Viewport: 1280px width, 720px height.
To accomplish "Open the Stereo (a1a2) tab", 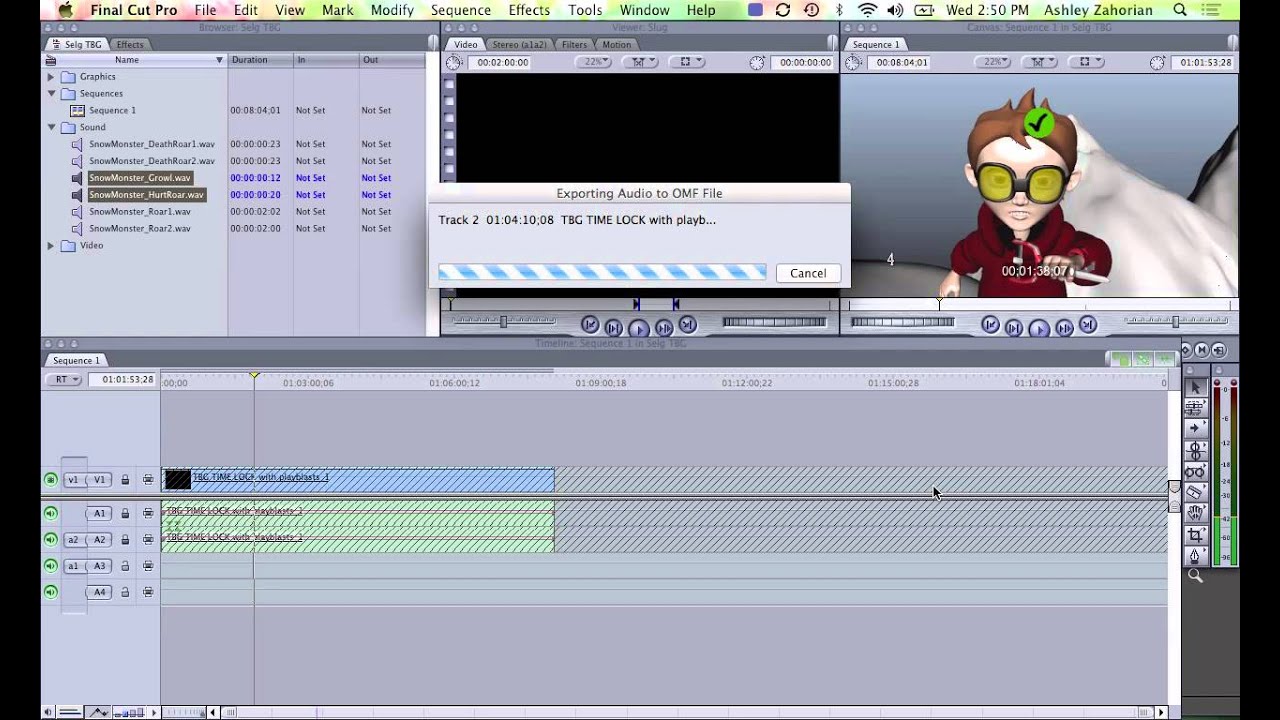I will pos(519,44).
